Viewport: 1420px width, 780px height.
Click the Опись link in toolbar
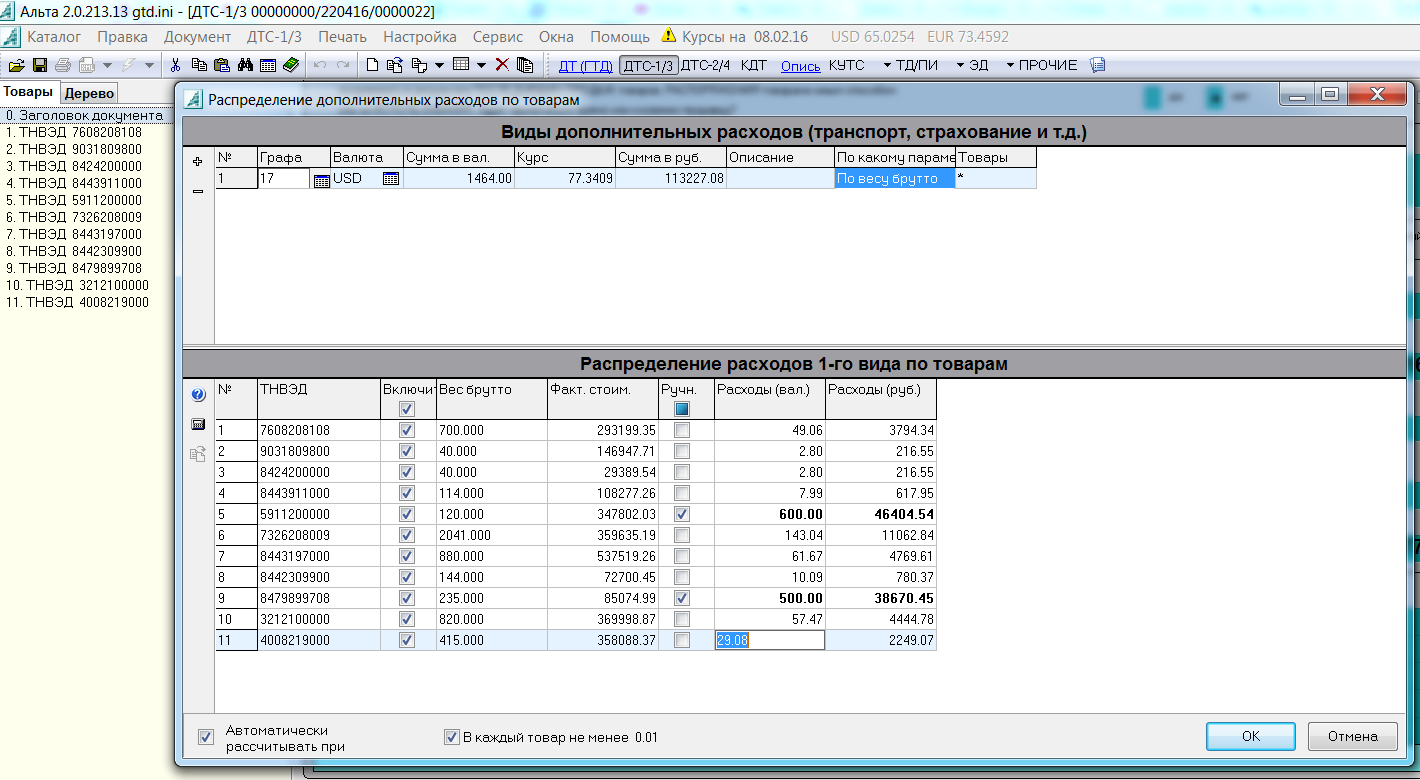[x=800, y=66]
